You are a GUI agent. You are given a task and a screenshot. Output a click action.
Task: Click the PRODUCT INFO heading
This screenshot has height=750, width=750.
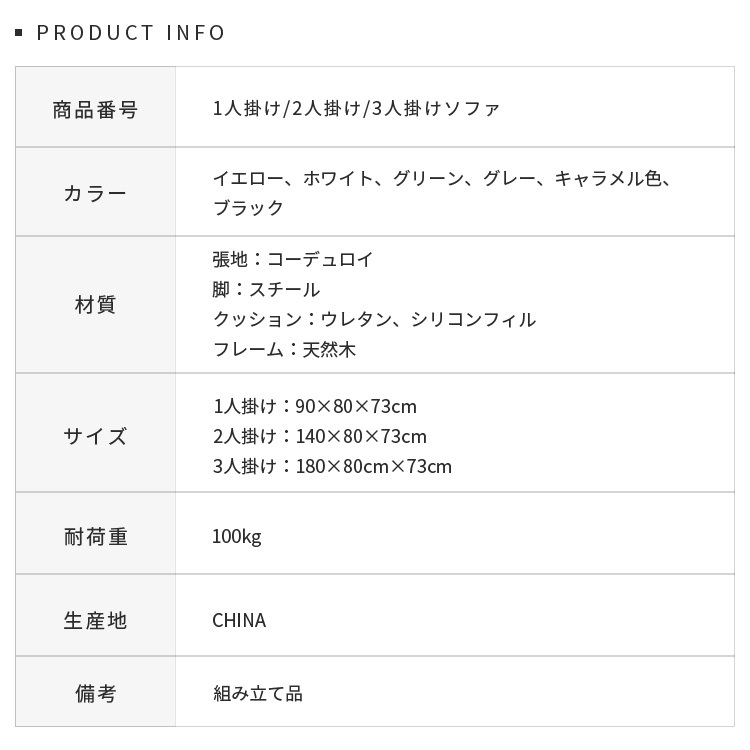coord(131,33)
